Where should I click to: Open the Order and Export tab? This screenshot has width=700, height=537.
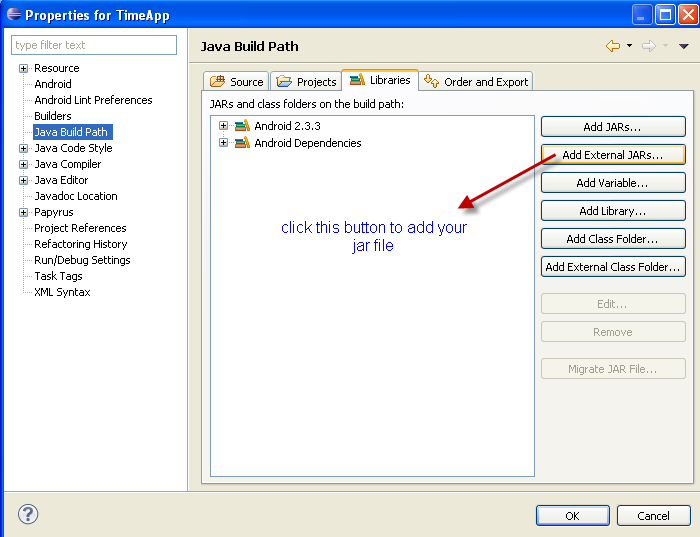click(x=476, y=82)
